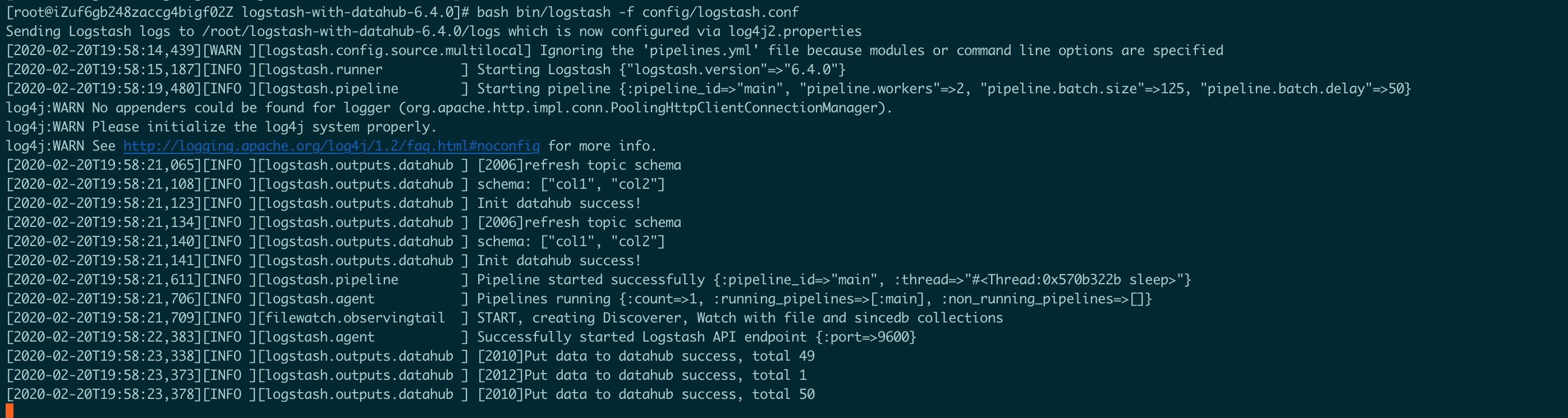
Task: Click the 'filewatch.observingtail' logger name
Action: [x=354, y=318]
